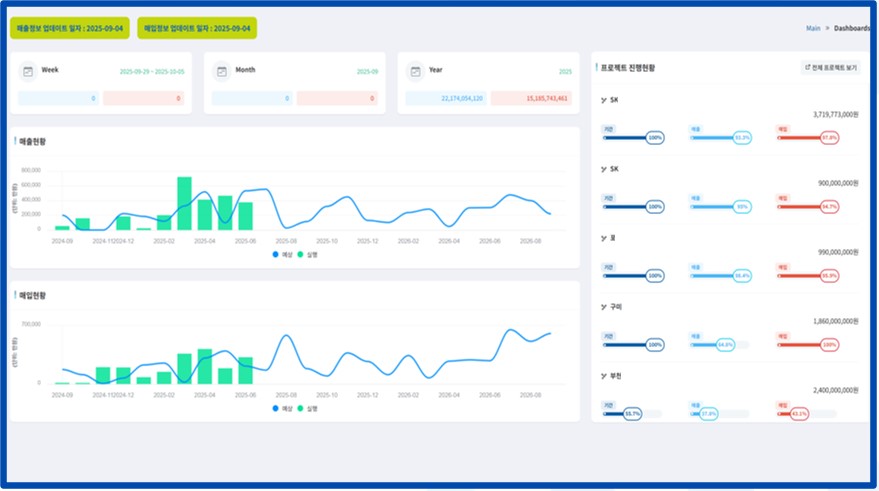Click the Week calendar icon
The image size is (879, 491).
pos(28,72)
